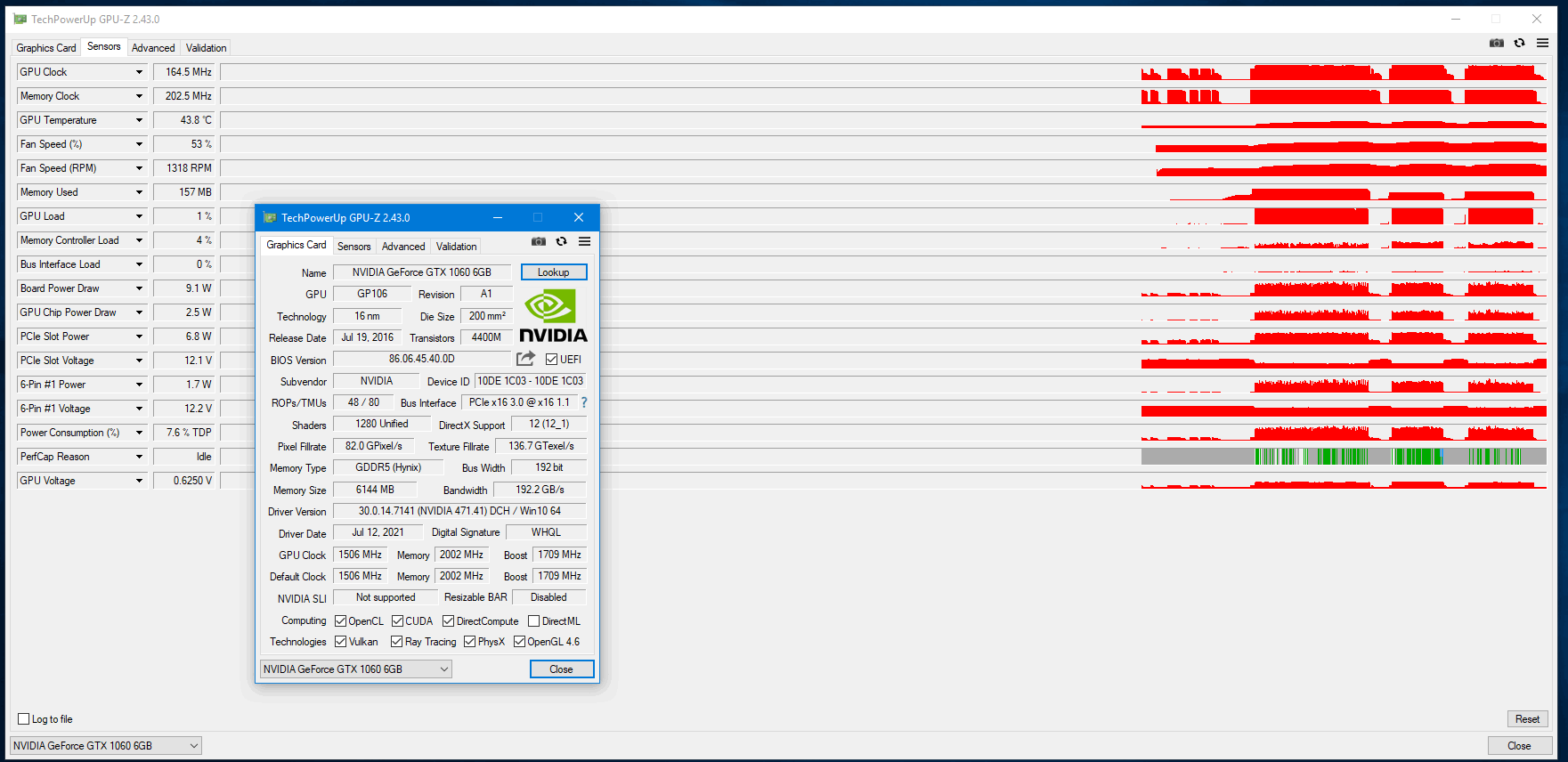The image size is (1568, 762).
Task: Click the Fan Speed 1318 RPM value
Action: (184, 168)
